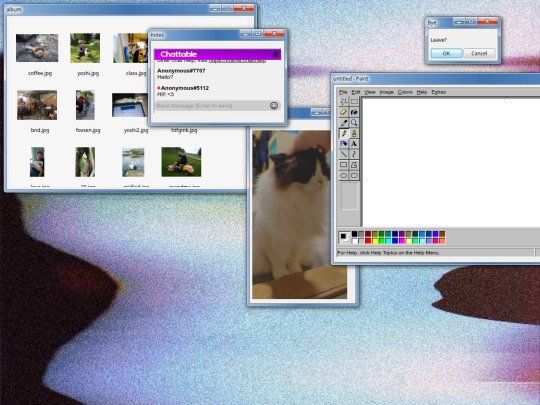Select the Pencil tool in Paint
540x405 pixels.
click(343, 133)
